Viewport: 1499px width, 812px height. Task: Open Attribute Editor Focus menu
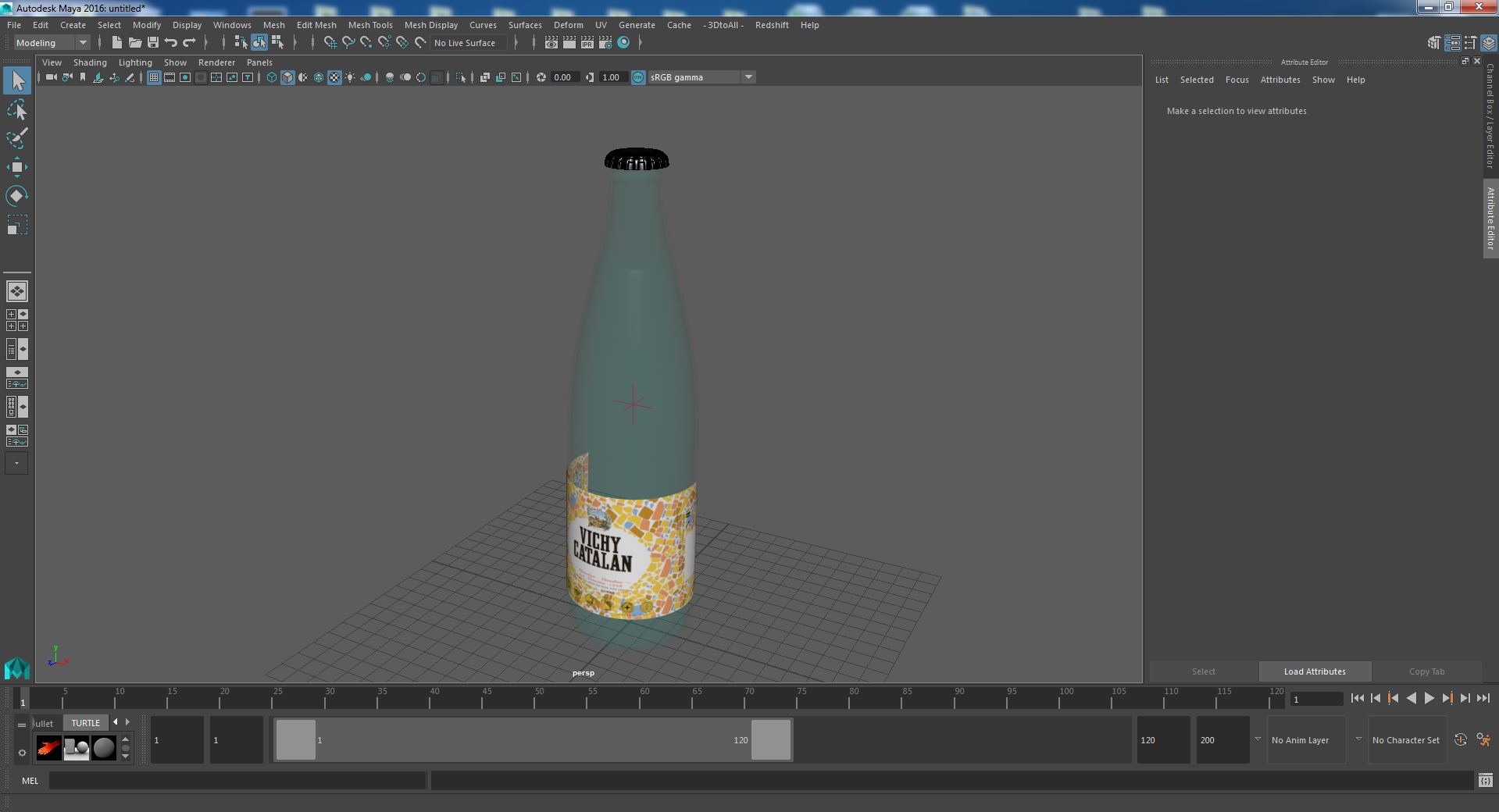pyautogui.click(x=1237, y=80)
